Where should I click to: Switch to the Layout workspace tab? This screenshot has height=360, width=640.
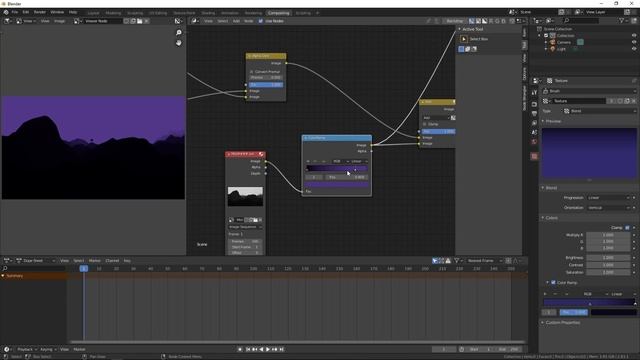[93, 13]
